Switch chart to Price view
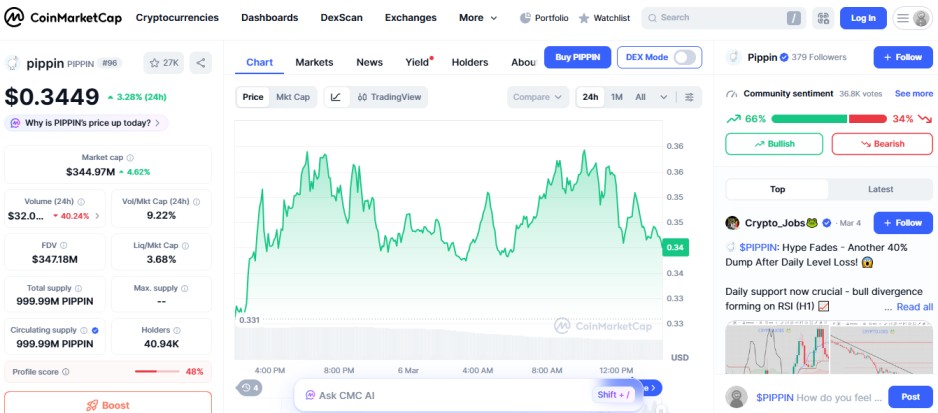This screenshot has width=938, height=413. click(x=252, y=97)
